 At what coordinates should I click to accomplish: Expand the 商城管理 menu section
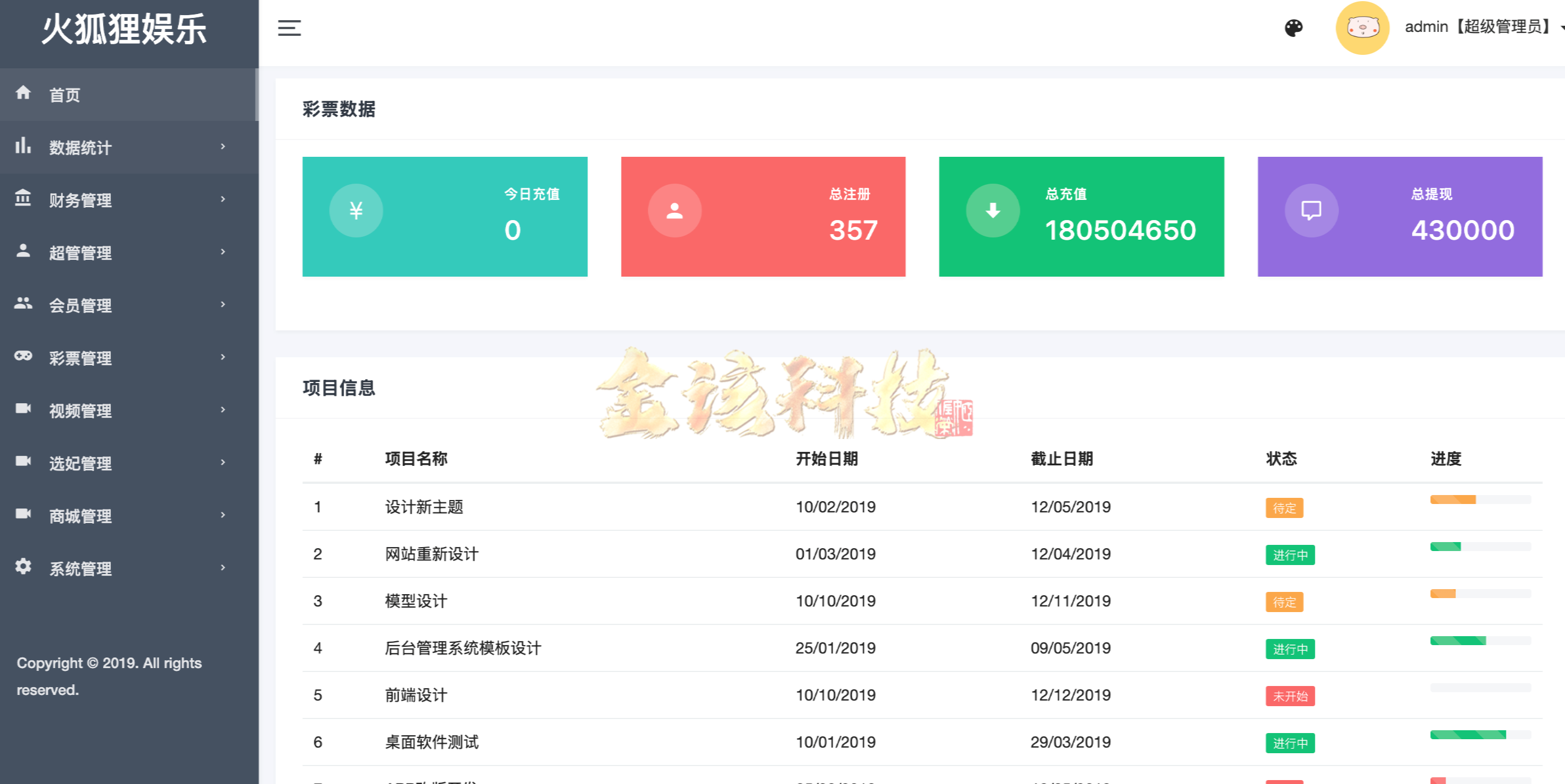(80, 515)
